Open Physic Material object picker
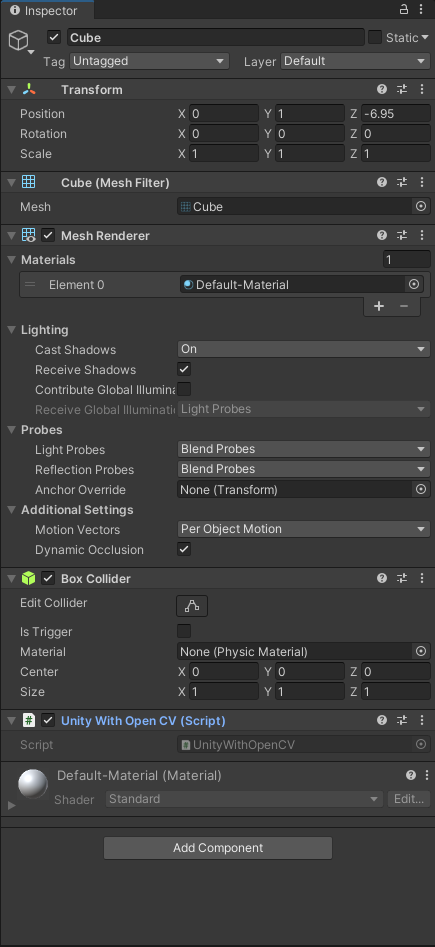This screenshot has width=435, height=947. [x=421, y=652]
